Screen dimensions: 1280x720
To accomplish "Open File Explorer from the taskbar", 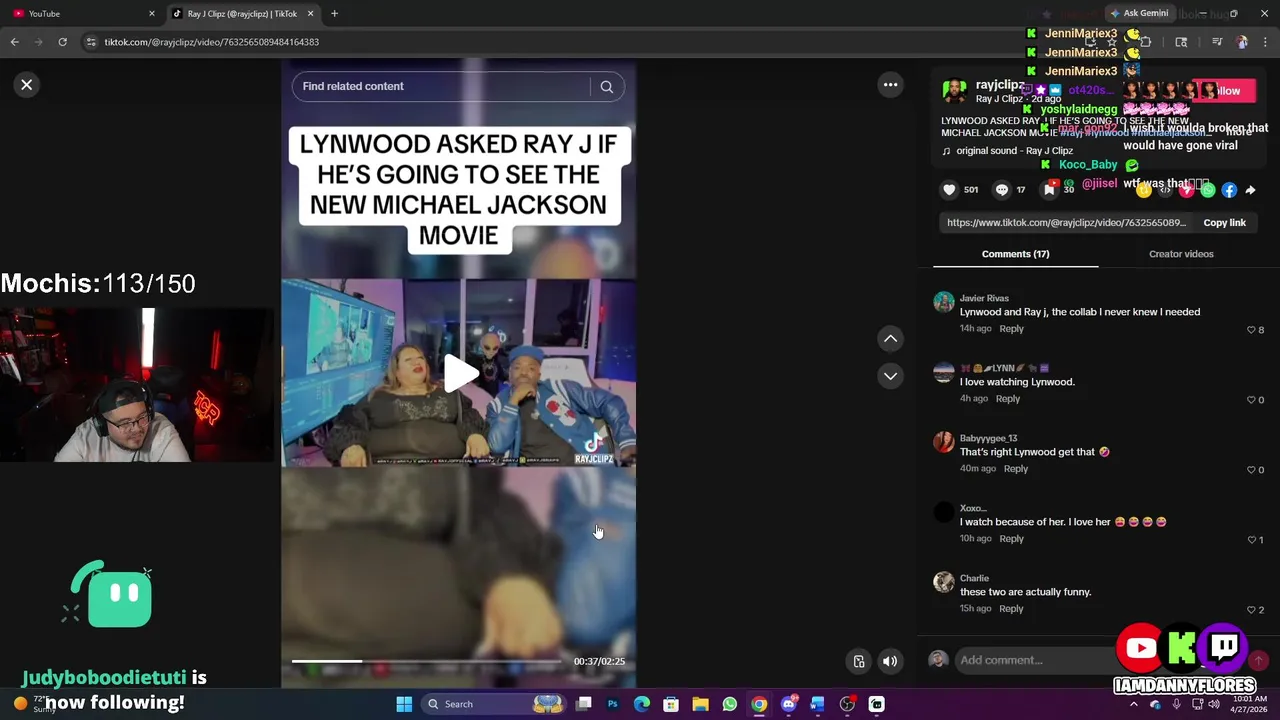I will [x=700, y=704].
